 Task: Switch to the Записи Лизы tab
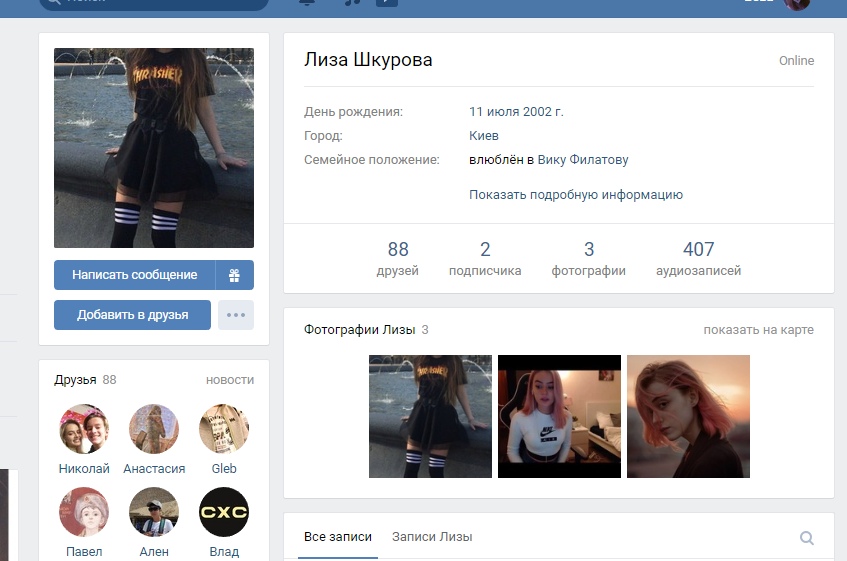[432, 537]
